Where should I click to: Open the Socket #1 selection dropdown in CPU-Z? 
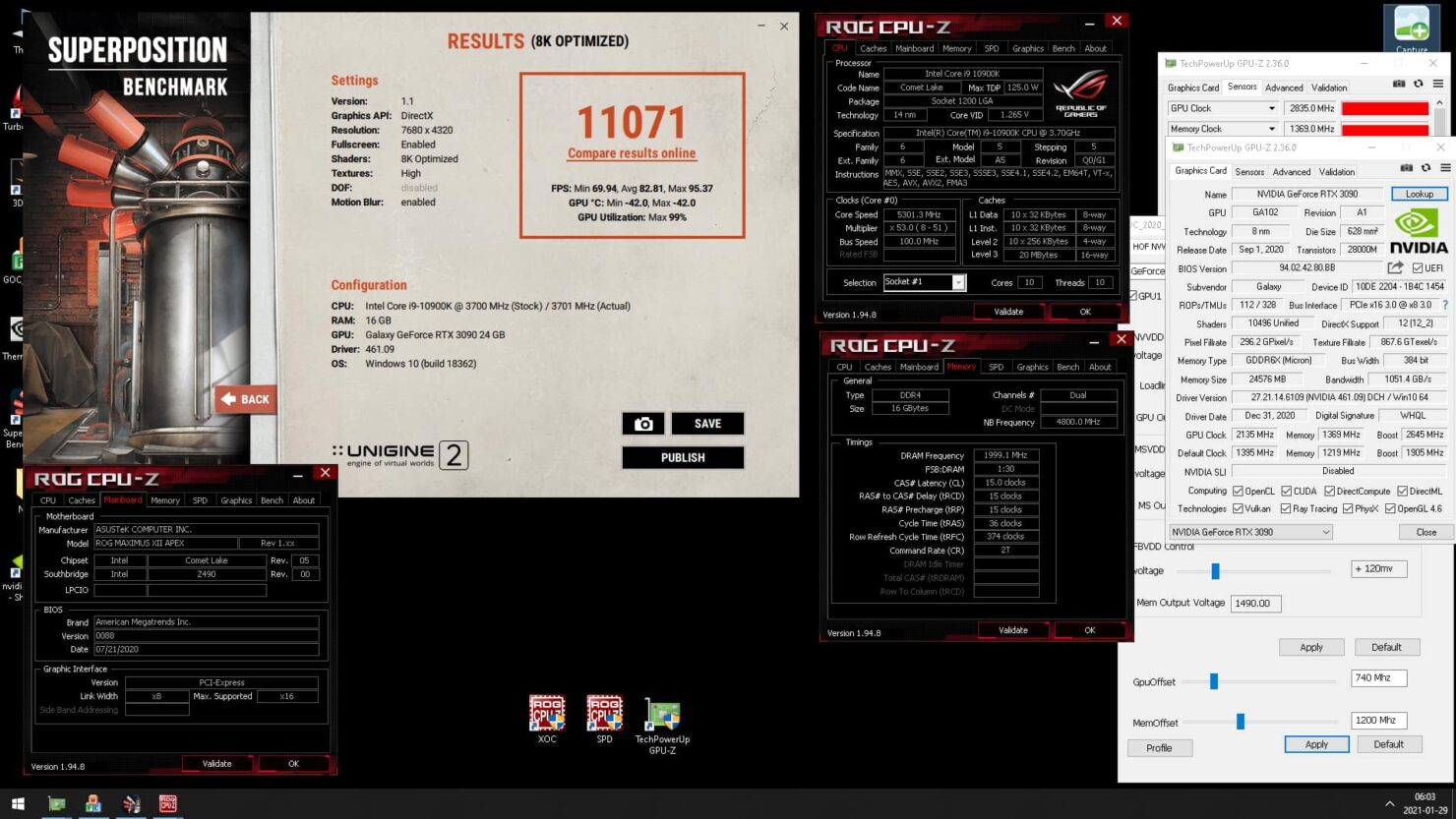coord(924,282)
